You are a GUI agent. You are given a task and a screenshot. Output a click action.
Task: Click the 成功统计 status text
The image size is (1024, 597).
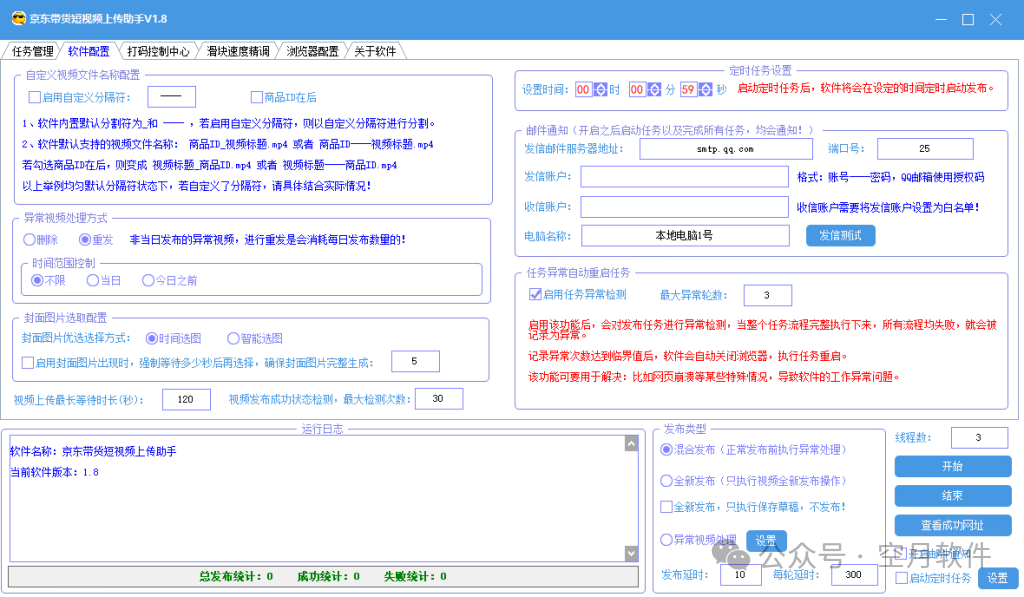[328, 576]
